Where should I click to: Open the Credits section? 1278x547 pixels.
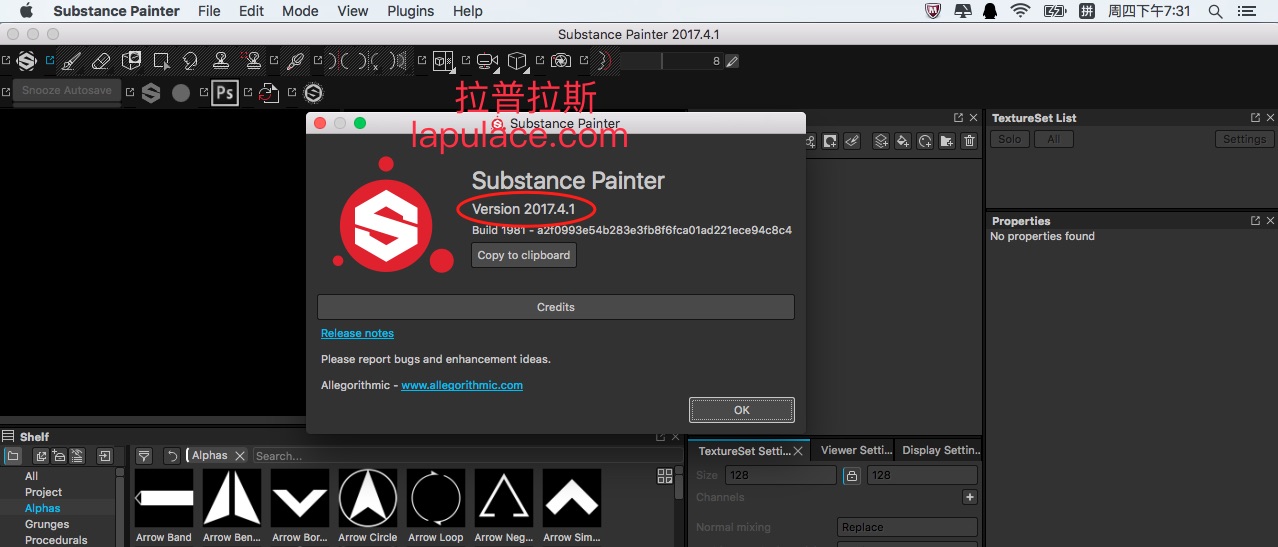coord(556,307)
